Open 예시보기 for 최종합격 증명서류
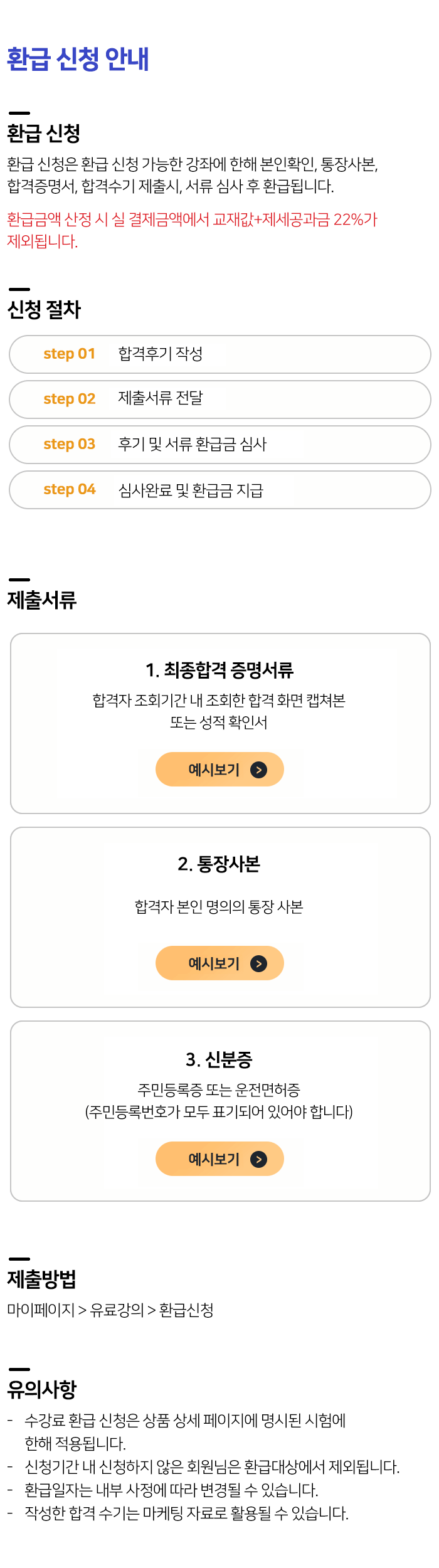Viewport: 439px width, 1568px height. [x=219, y=769]
